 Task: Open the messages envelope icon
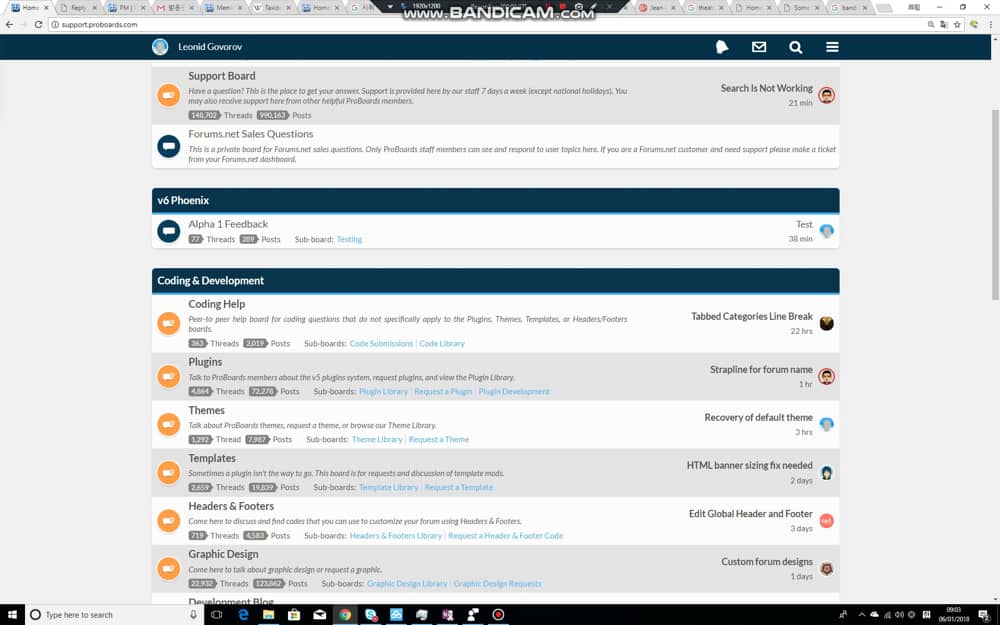[759, 47]
